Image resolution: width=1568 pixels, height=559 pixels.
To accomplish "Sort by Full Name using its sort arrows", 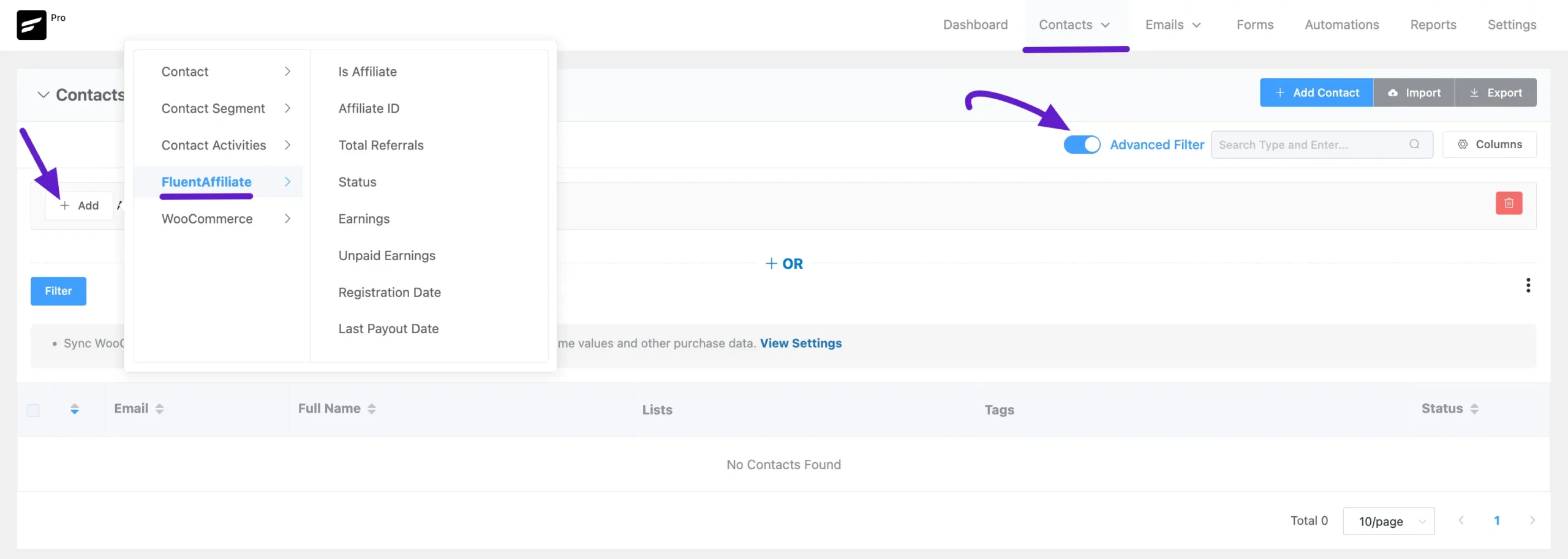I will 372,408.
